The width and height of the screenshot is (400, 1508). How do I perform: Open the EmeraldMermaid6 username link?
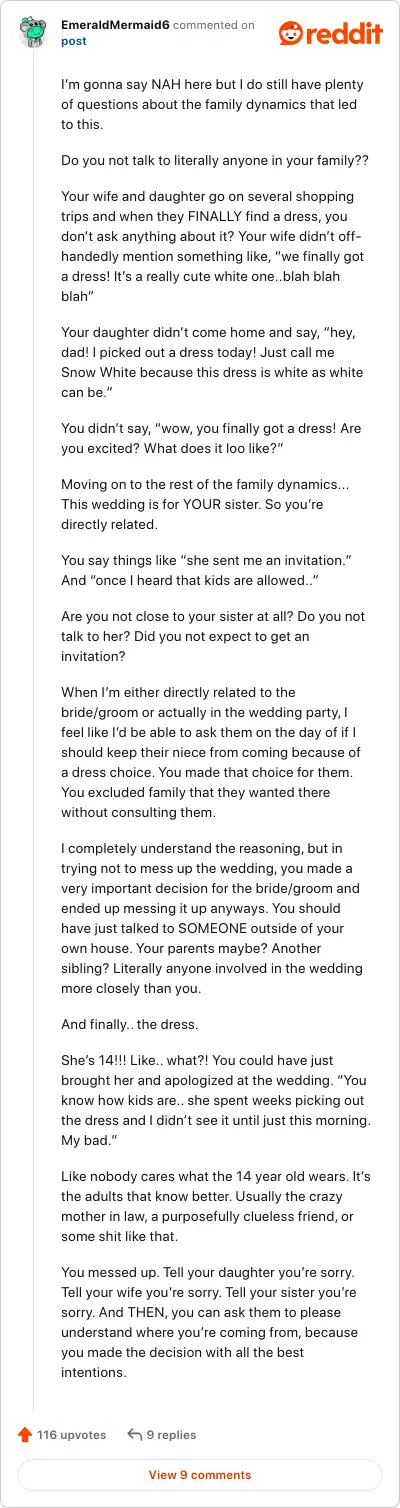[x=115, y=25]
